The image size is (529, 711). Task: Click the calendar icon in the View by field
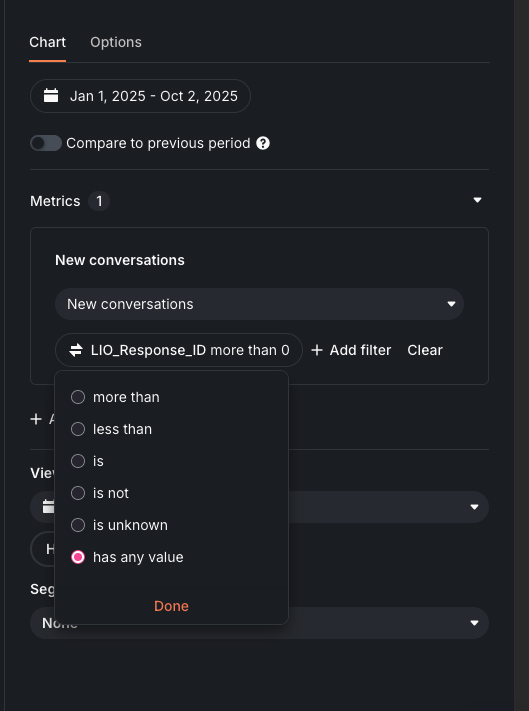[x=48, y=506]
